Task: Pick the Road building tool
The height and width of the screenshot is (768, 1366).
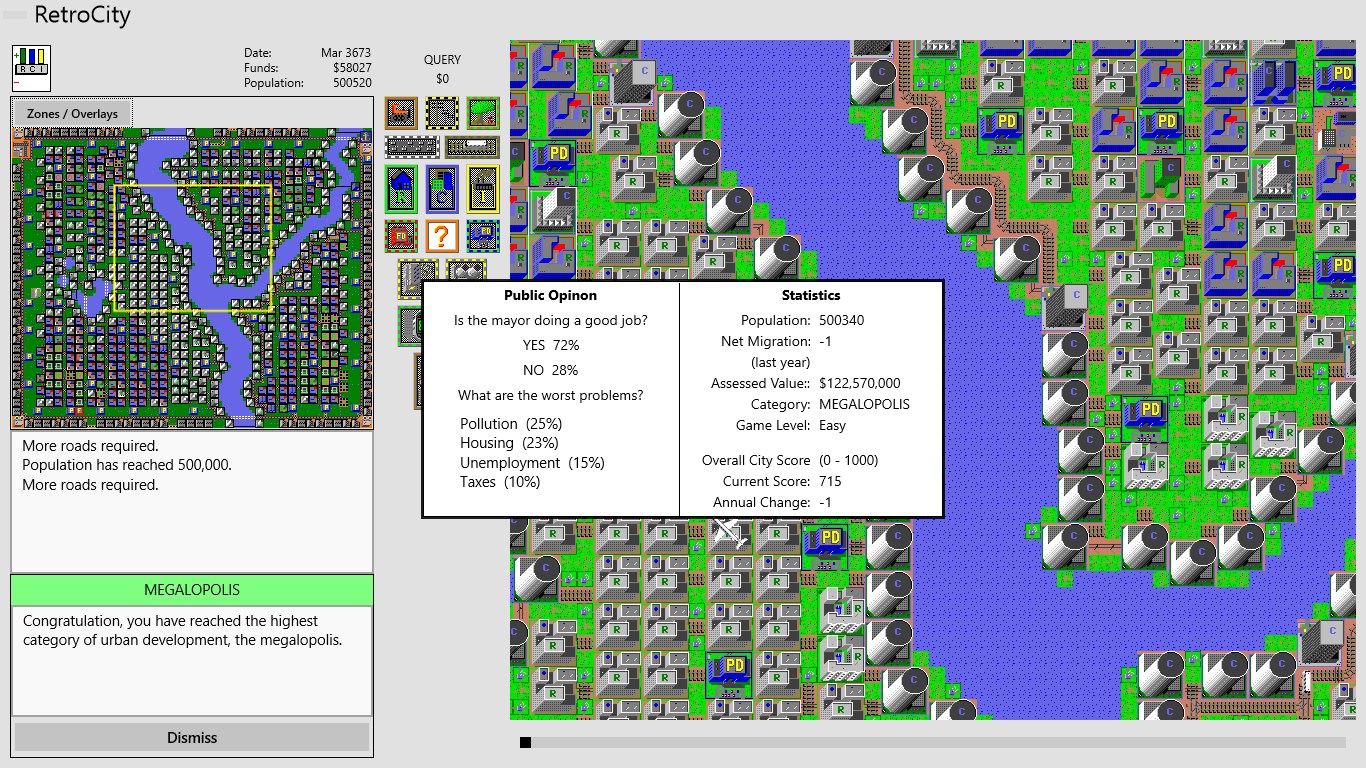Action: click(411, 147)
